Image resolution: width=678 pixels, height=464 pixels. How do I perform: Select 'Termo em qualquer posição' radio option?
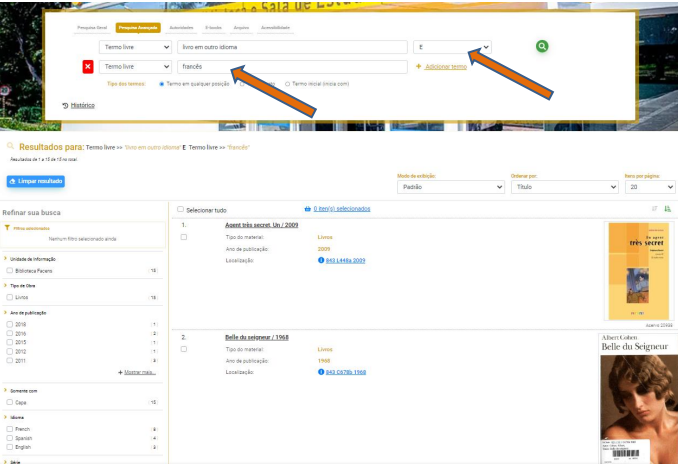(x=162, y=84)
